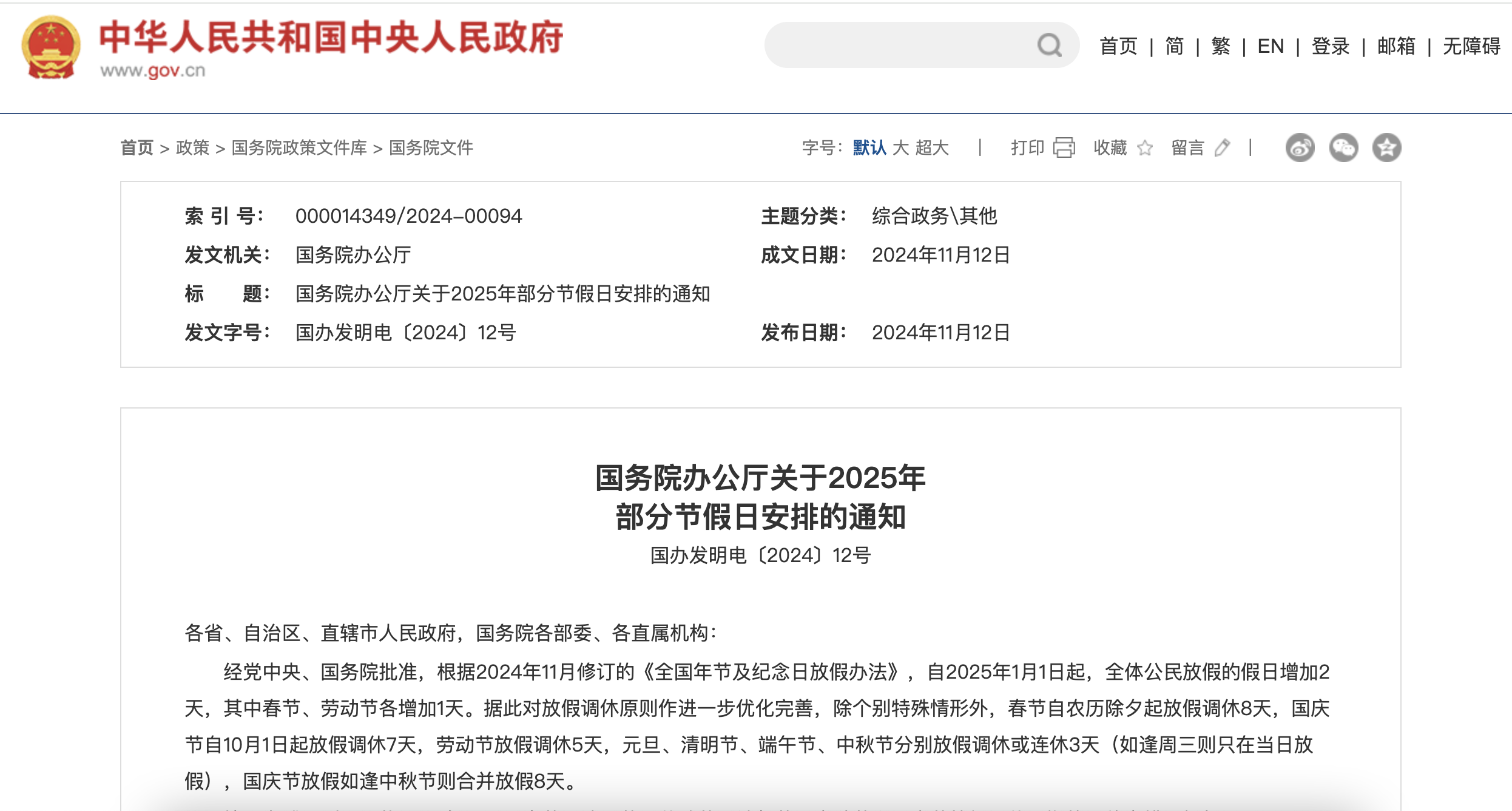Click the round star share icon

pyautogui.click(x=1387, y=148)
